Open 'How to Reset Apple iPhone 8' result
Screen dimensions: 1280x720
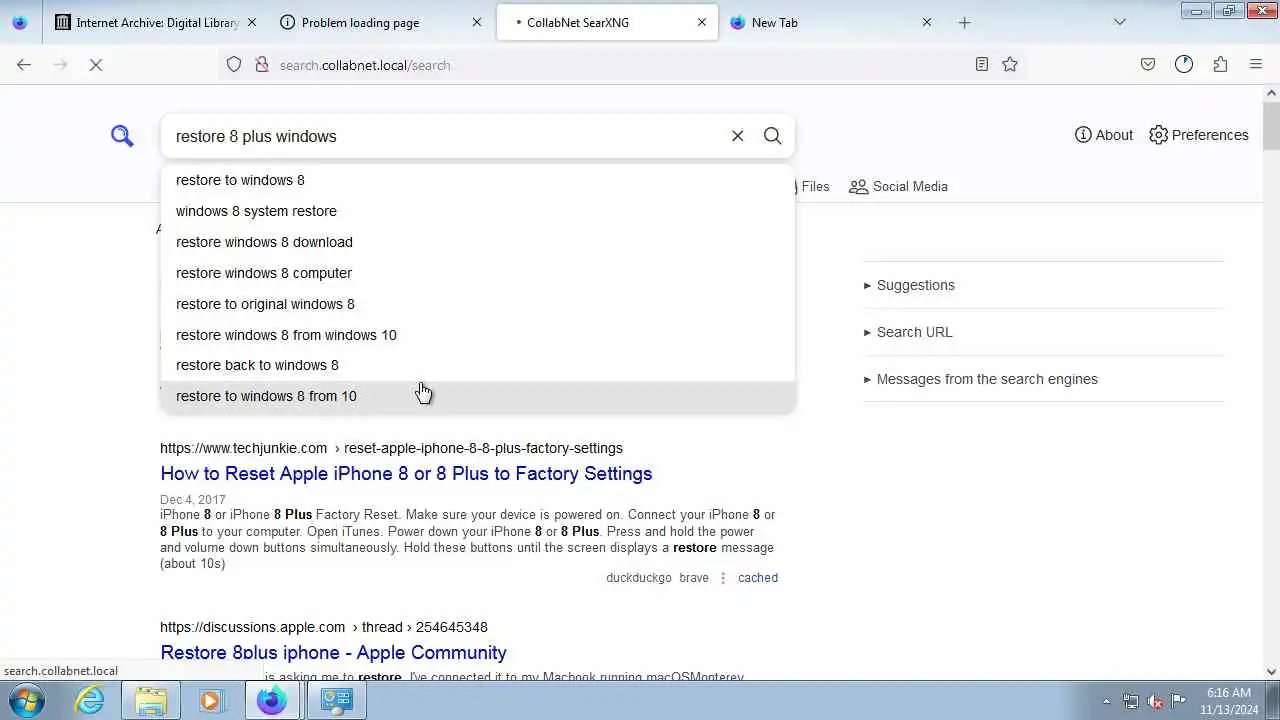pos(406,473)
